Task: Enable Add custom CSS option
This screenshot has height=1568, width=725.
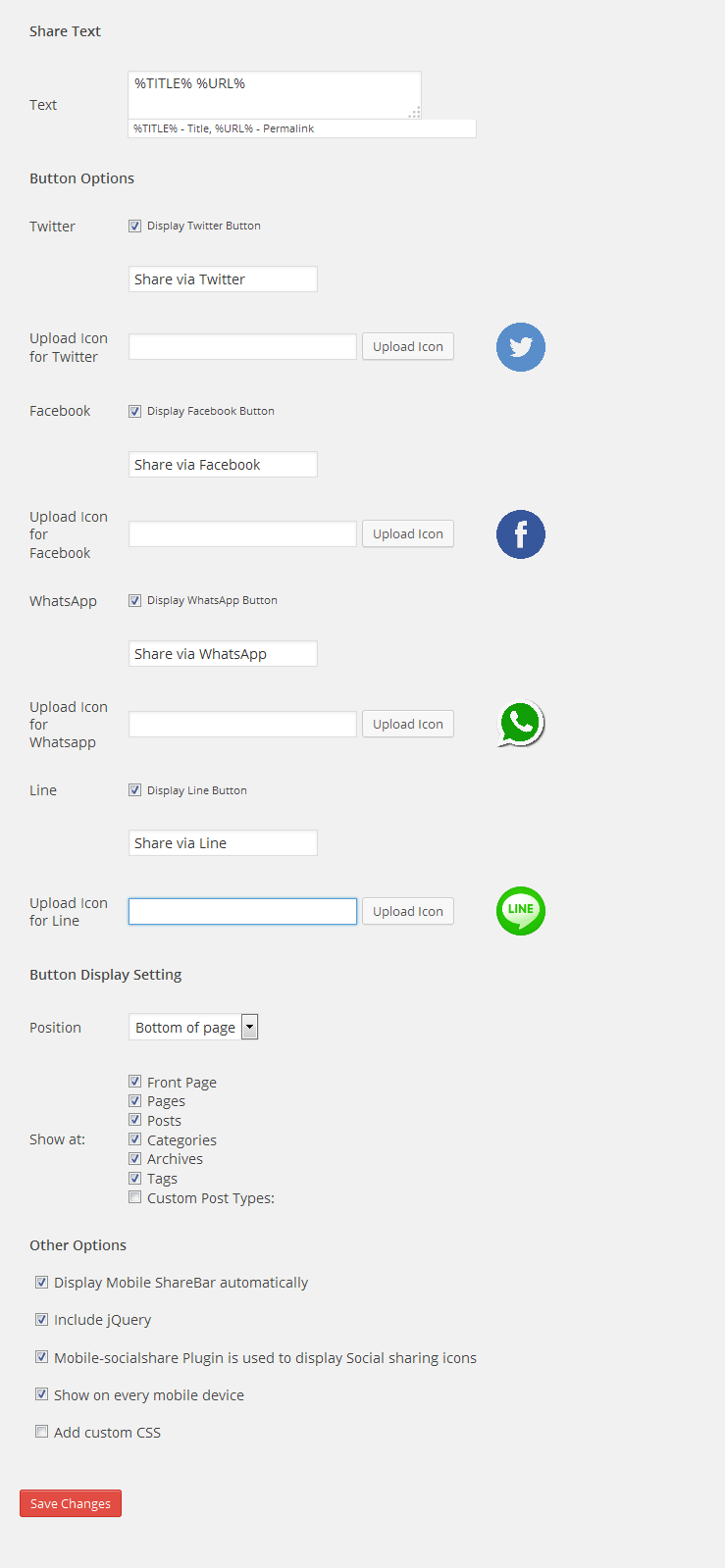Action: [x=42, y=1432]
